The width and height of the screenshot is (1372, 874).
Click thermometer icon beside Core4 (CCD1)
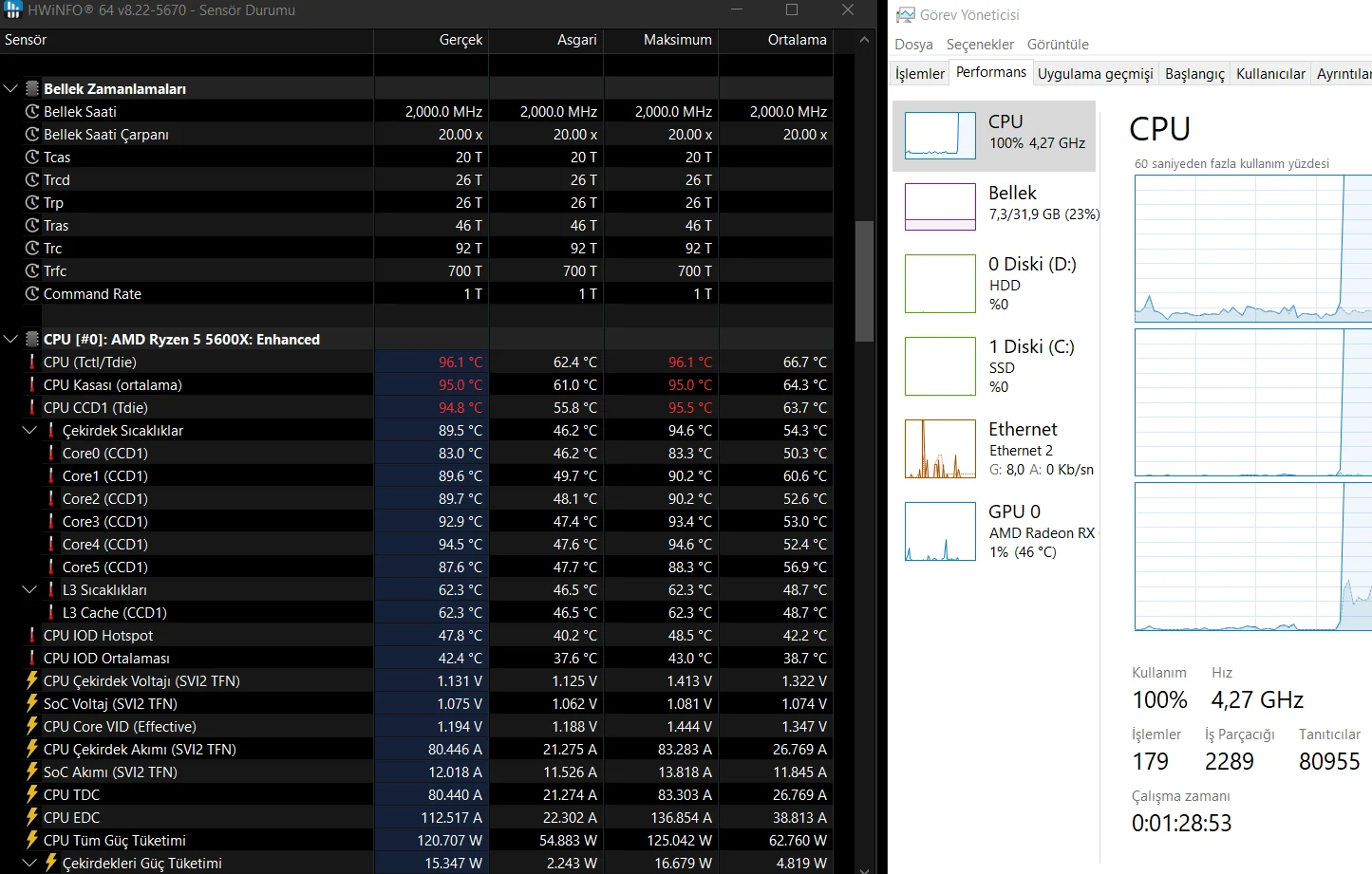50,545
